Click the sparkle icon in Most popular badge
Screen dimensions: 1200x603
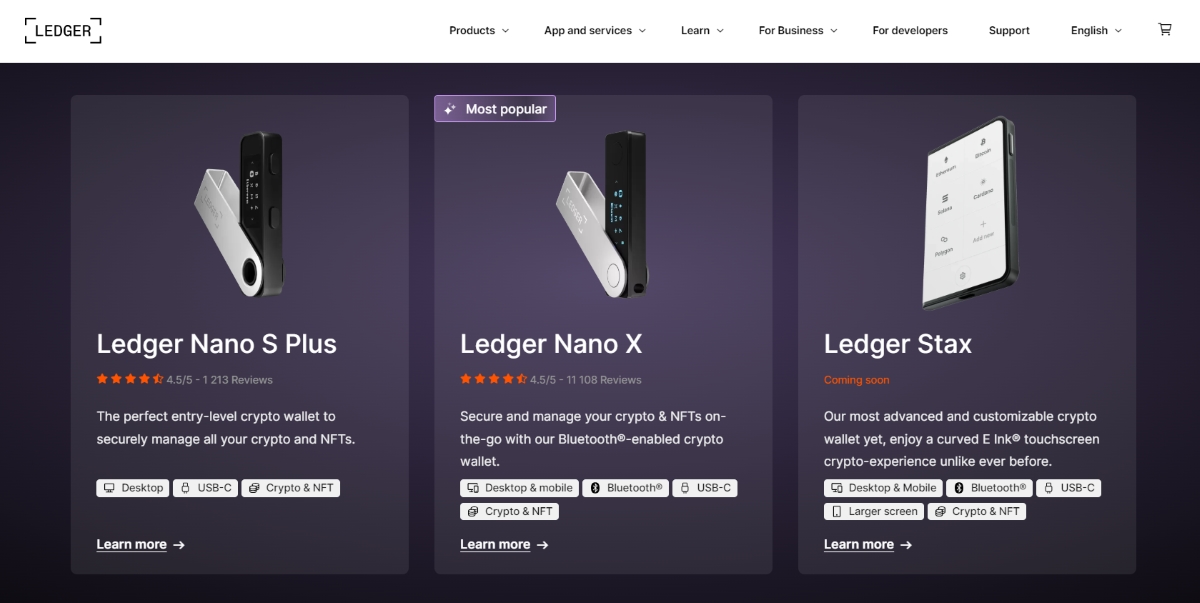click(x=450, y=108)
